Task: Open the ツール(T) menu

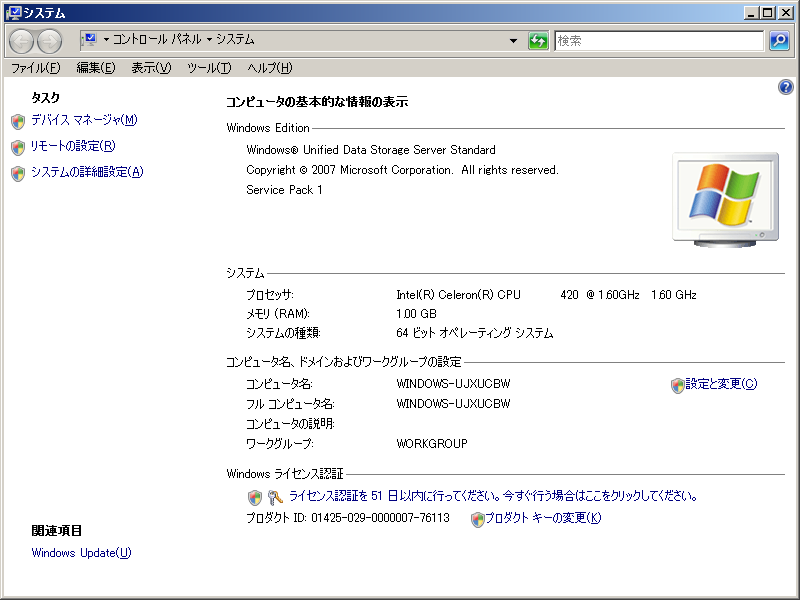Action: pyautogui.click(x=209, y=68)
